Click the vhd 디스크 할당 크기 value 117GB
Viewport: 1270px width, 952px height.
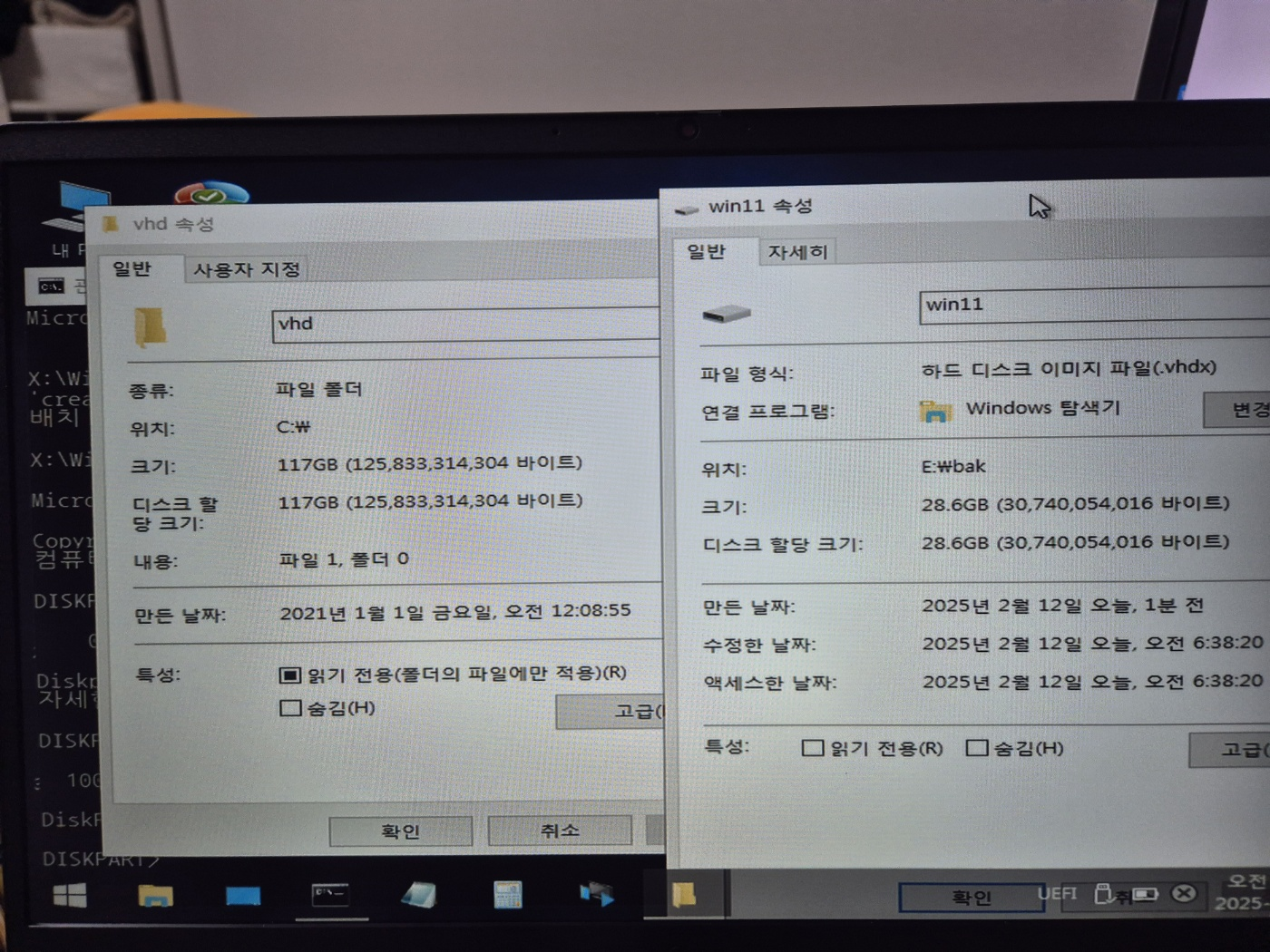point(430,501)
